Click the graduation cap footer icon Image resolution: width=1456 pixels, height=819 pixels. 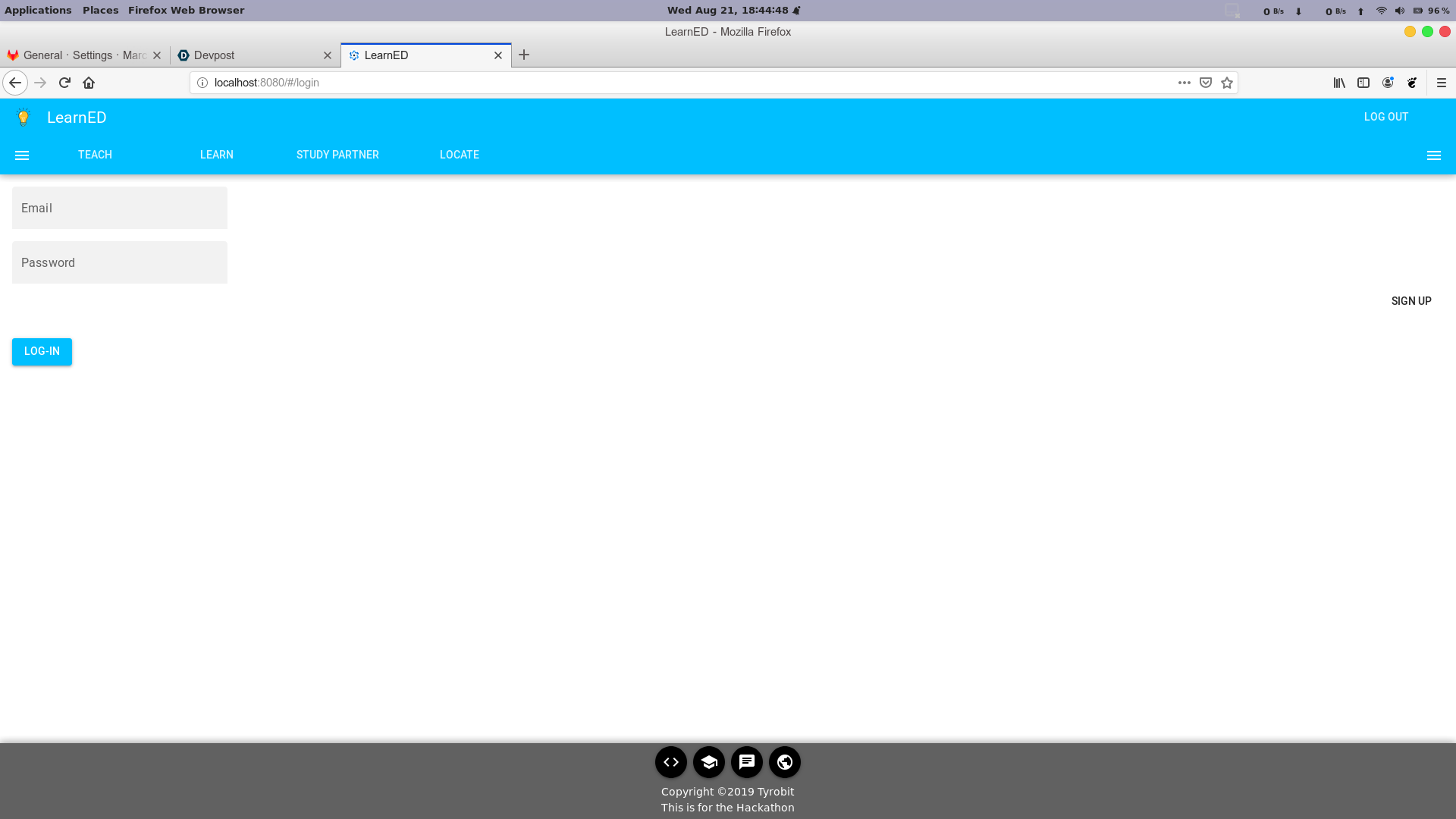pyautogui.click(x=708, y=762)
